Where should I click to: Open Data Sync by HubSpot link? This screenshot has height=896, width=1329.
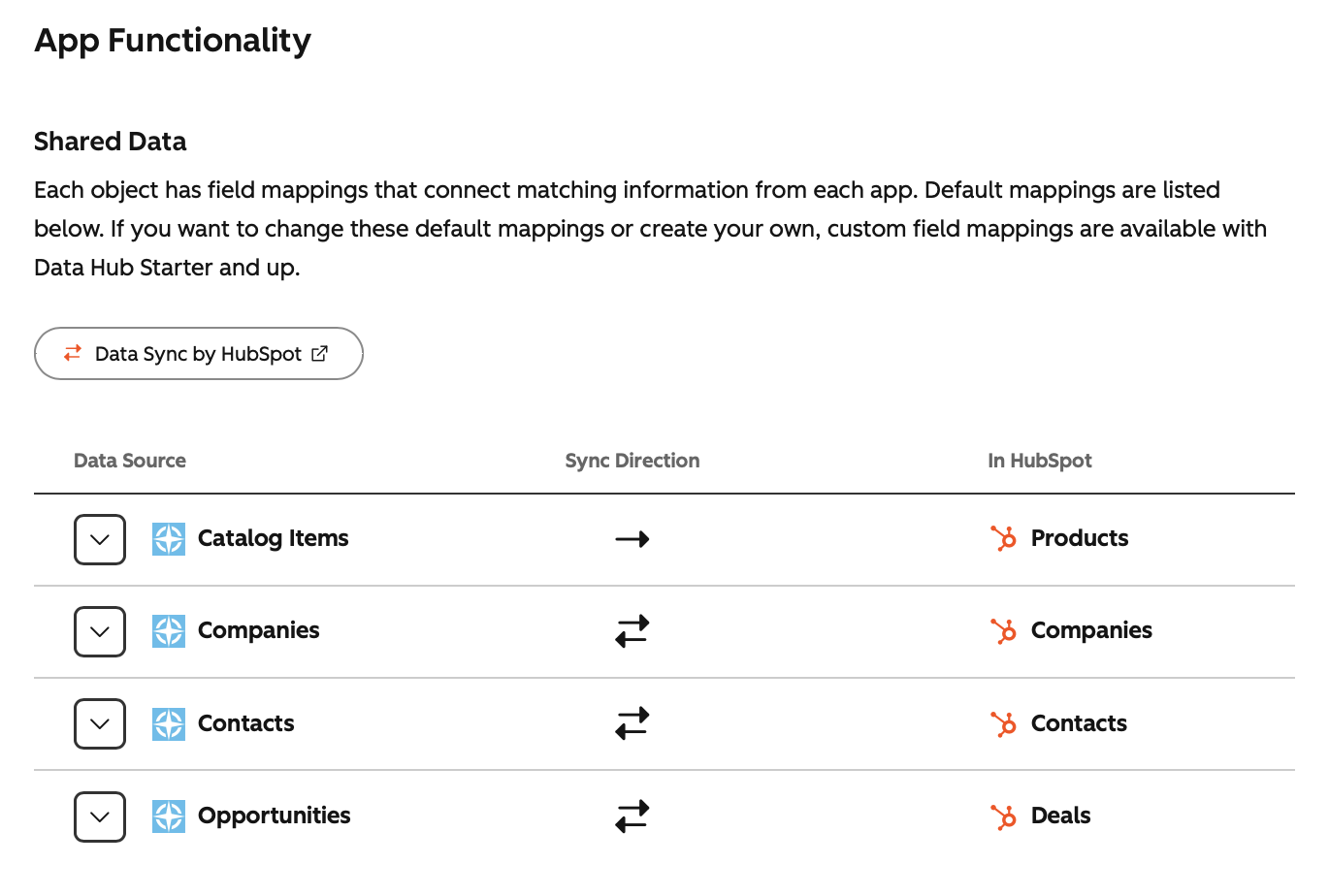coord(199,353)
